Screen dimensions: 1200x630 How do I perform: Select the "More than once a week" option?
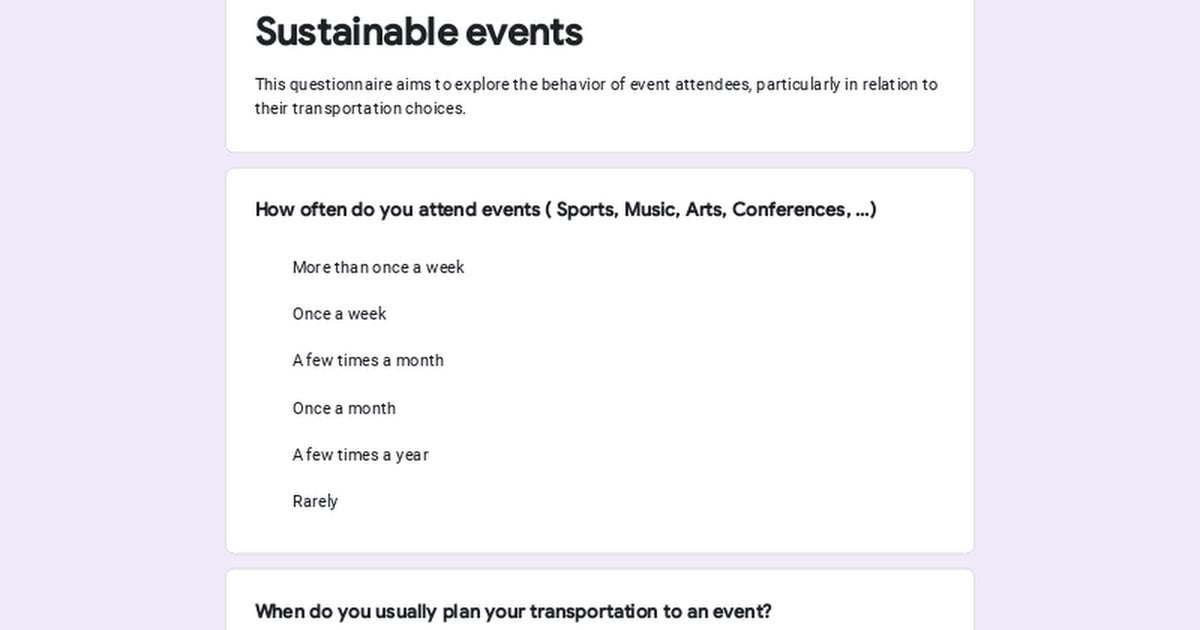pyautogui.click(x=378, y=267)
